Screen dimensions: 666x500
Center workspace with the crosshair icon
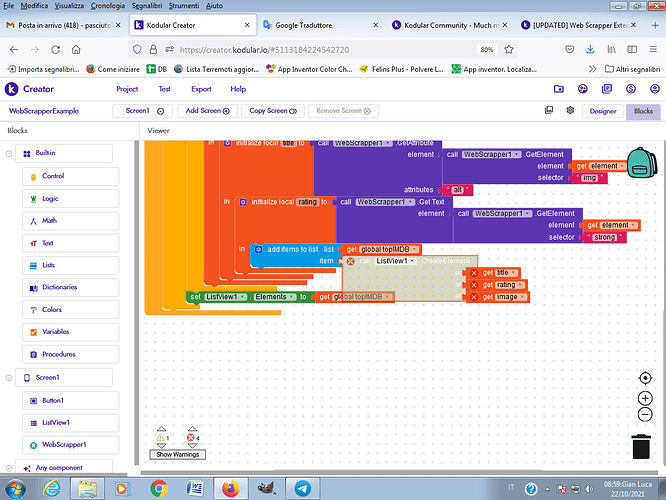[x=645, y=378]
